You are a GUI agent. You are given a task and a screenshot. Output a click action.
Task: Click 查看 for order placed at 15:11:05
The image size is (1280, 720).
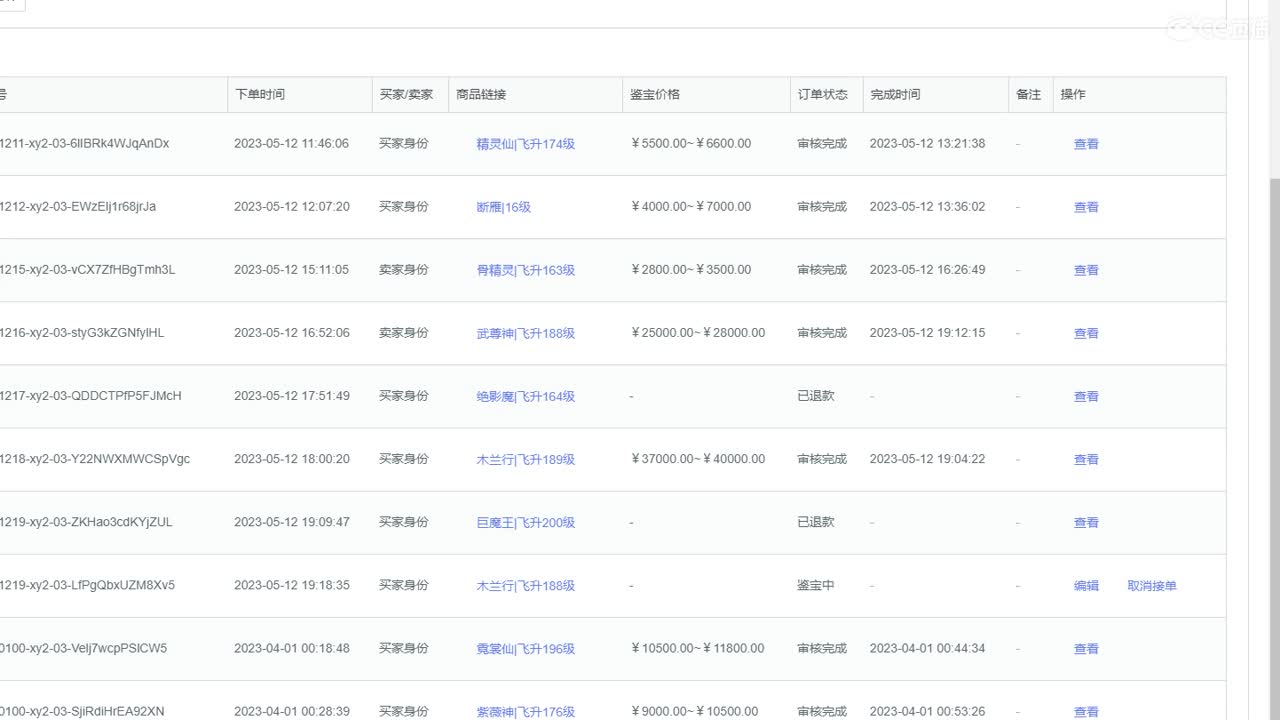point(1086,270)
